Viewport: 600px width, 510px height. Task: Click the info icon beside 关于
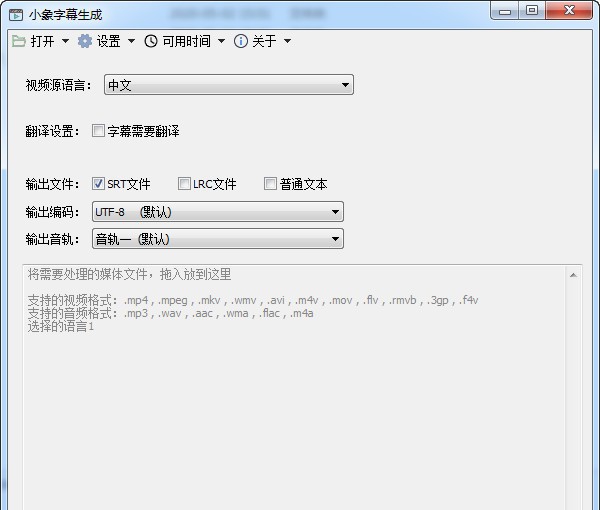241,41
